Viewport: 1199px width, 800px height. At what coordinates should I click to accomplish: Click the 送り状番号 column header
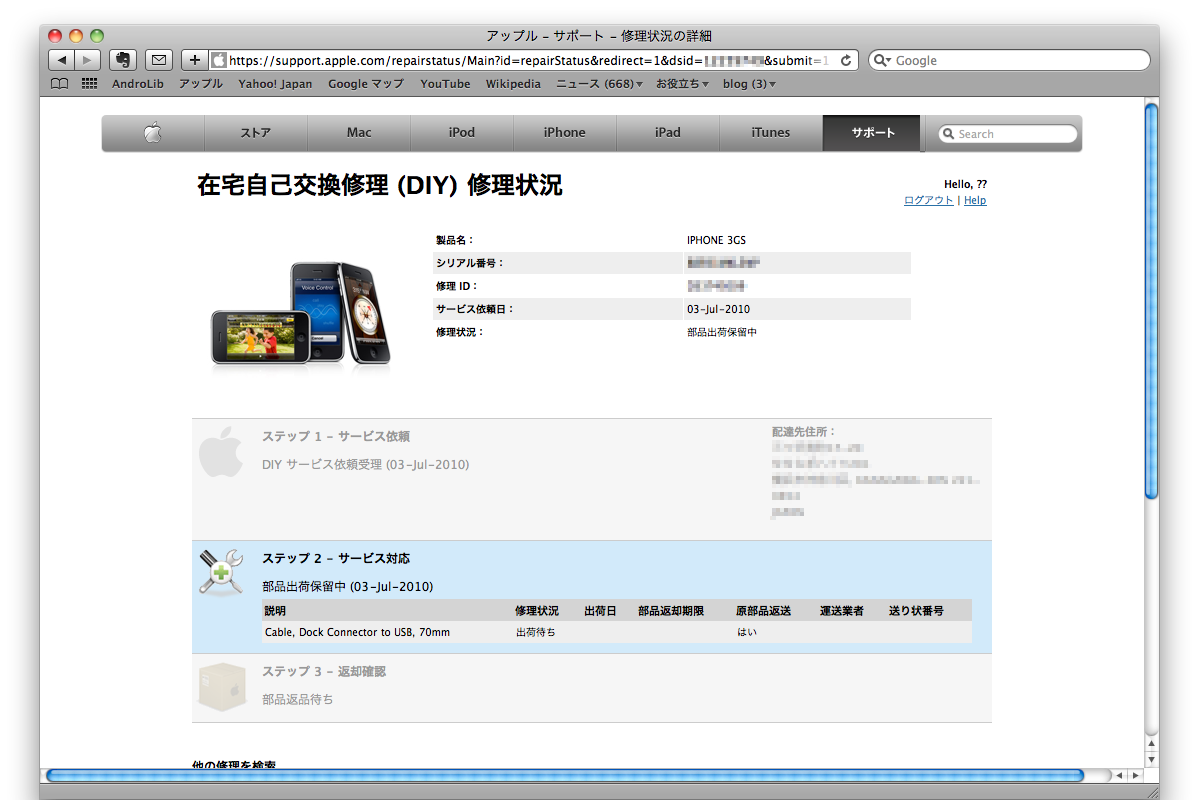[916, 610]
